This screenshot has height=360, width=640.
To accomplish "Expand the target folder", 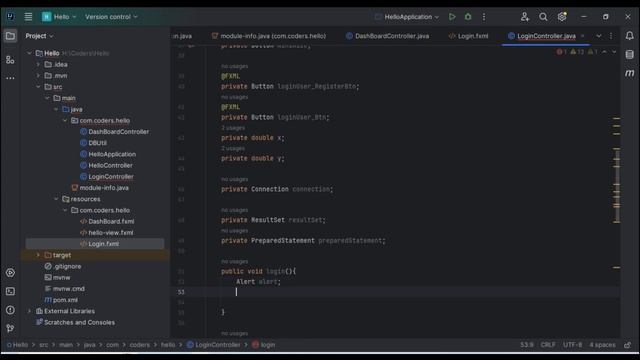I will coord(38,255).
